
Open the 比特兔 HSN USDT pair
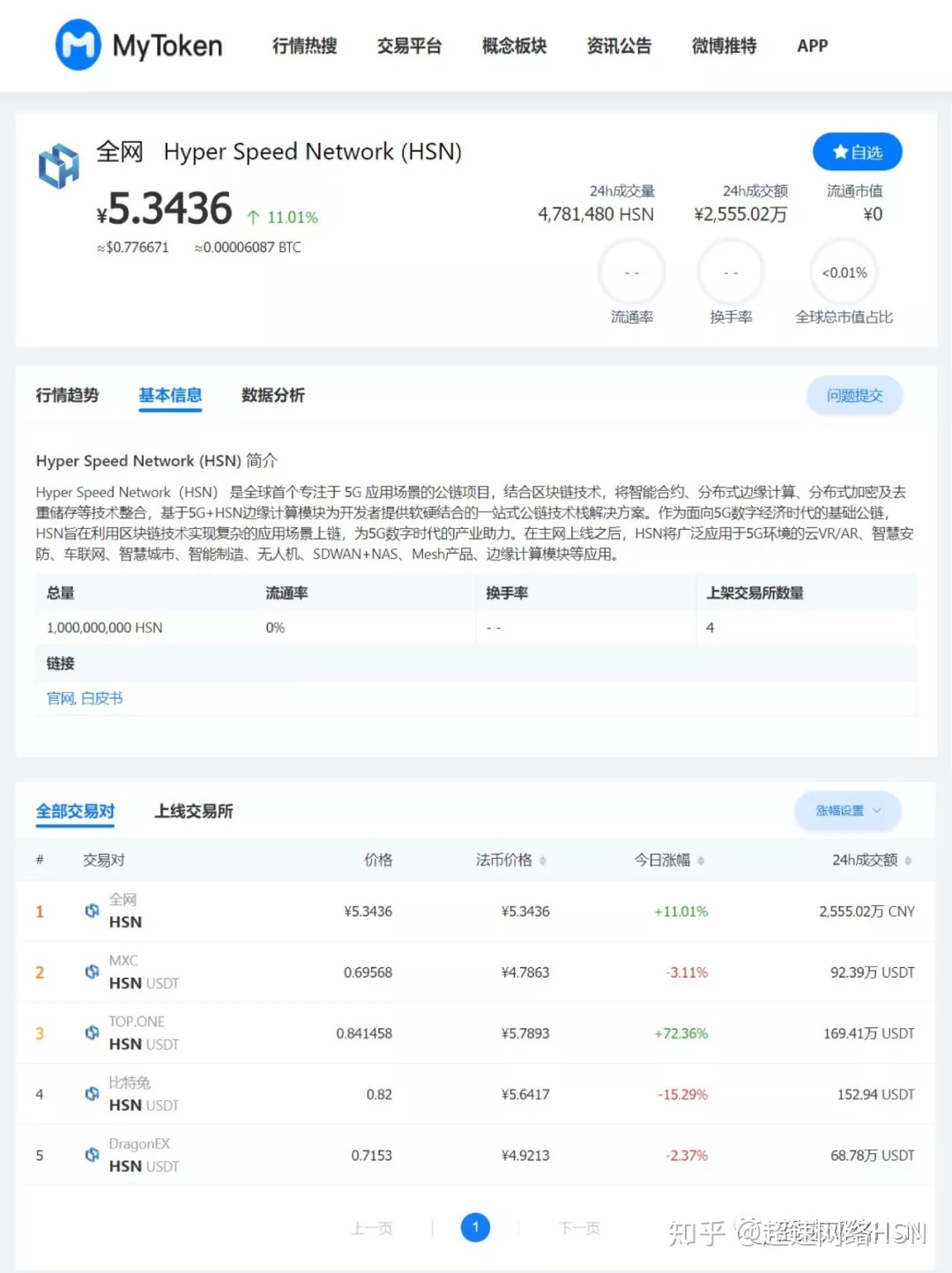click(144, 1093)
